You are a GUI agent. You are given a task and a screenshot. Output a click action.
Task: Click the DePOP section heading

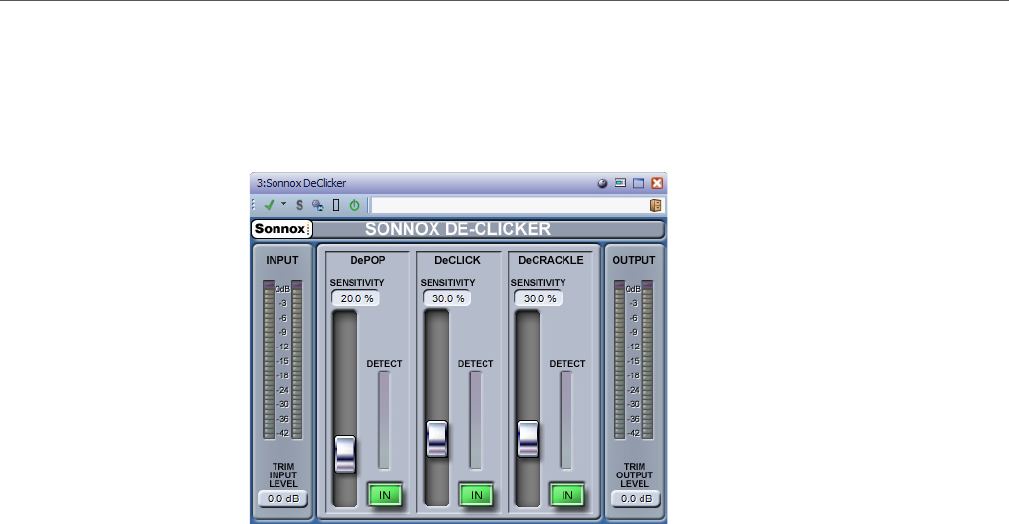click(367, 260)
